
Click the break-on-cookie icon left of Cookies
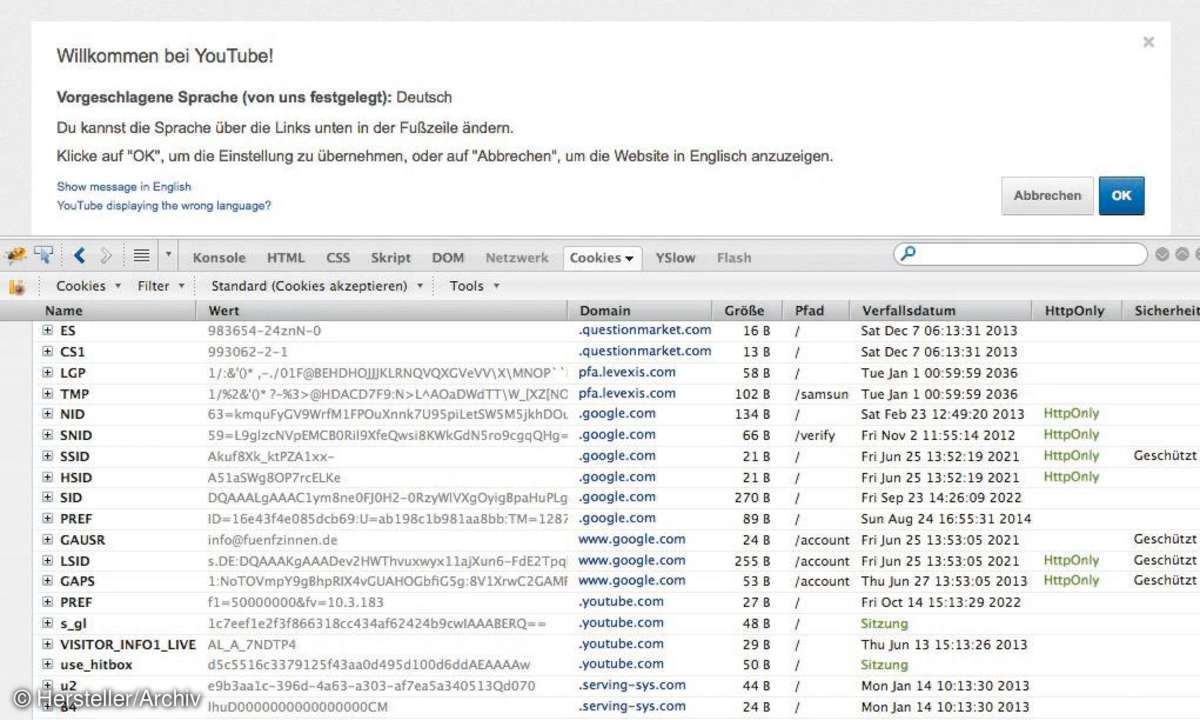coord(16,287)
